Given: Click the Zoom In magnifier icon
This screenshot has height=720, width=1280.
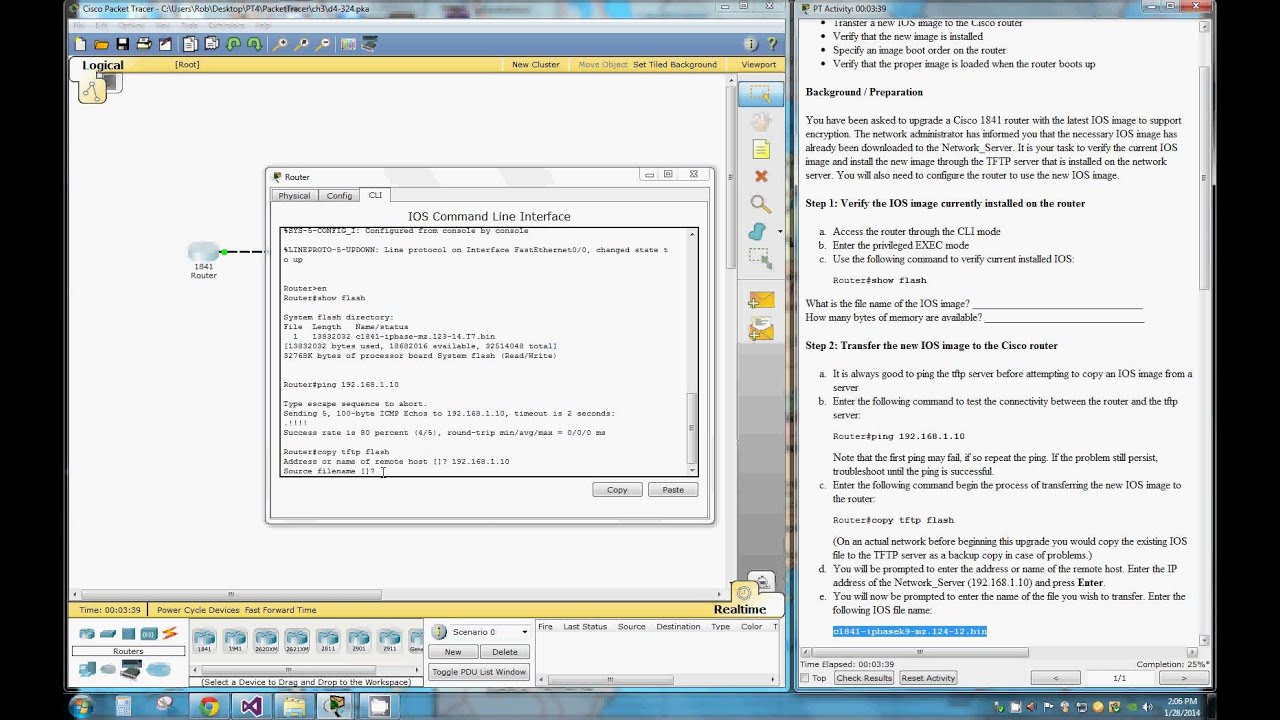Looking at the screenshot, I should pyautogui.click(x=280, y=44).
